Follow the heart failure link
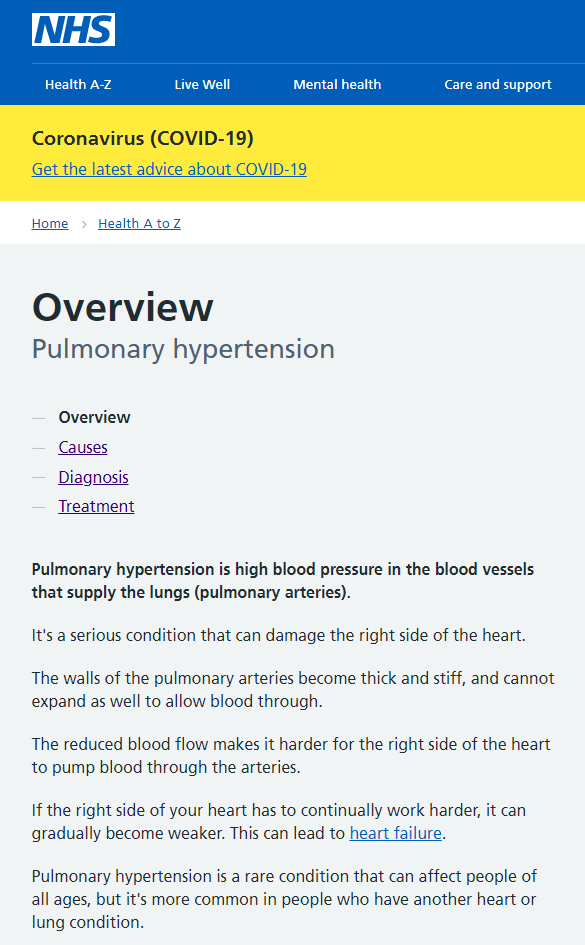 396,833
